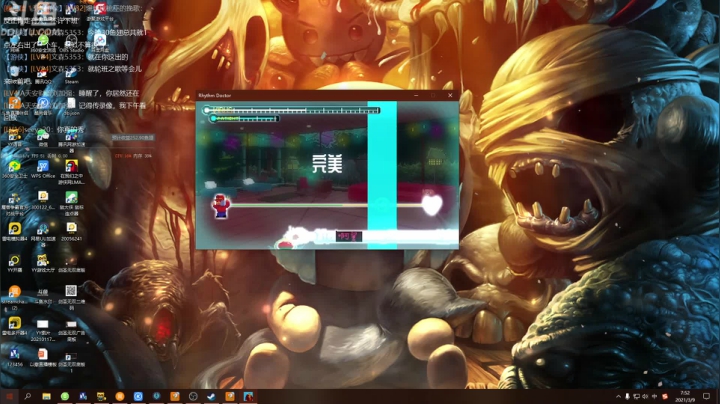720x404 pixels.
Task: Close the Rhythm Doctor window
Action: 450,95
